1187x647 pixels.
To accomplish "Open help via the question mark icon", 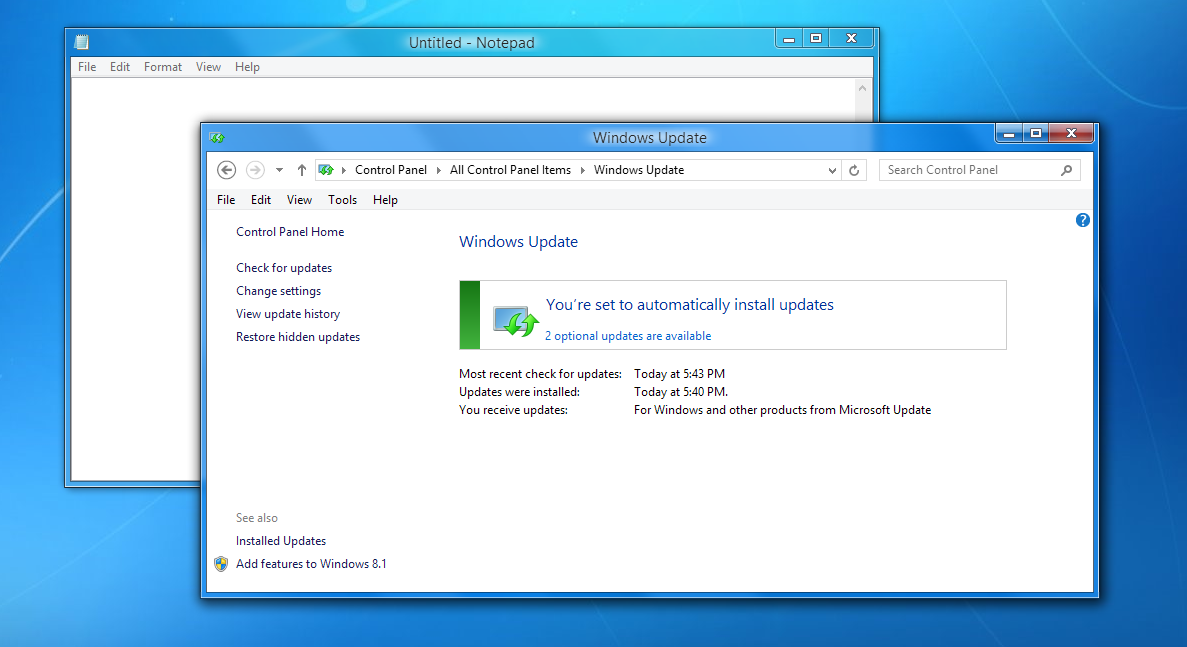I will tap(1082, 220).
